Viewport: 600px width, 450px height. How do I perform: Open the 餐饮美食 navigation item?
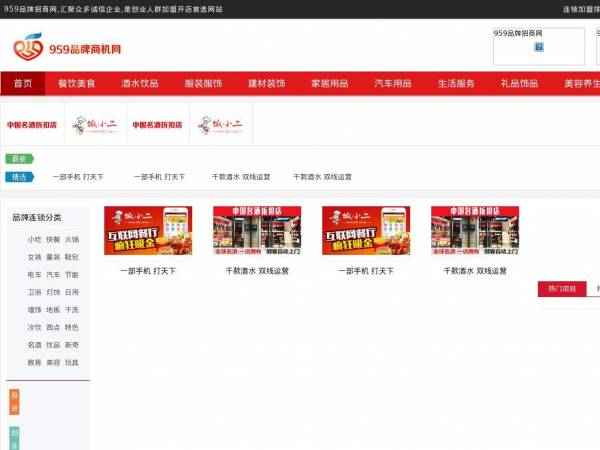click(77, 83)
